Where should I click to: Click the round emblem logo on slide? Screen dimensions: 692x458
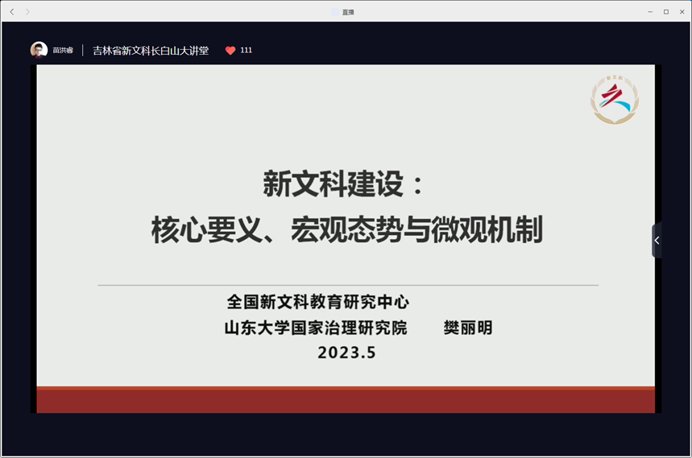pyautogui.click(x=614, y=99)
